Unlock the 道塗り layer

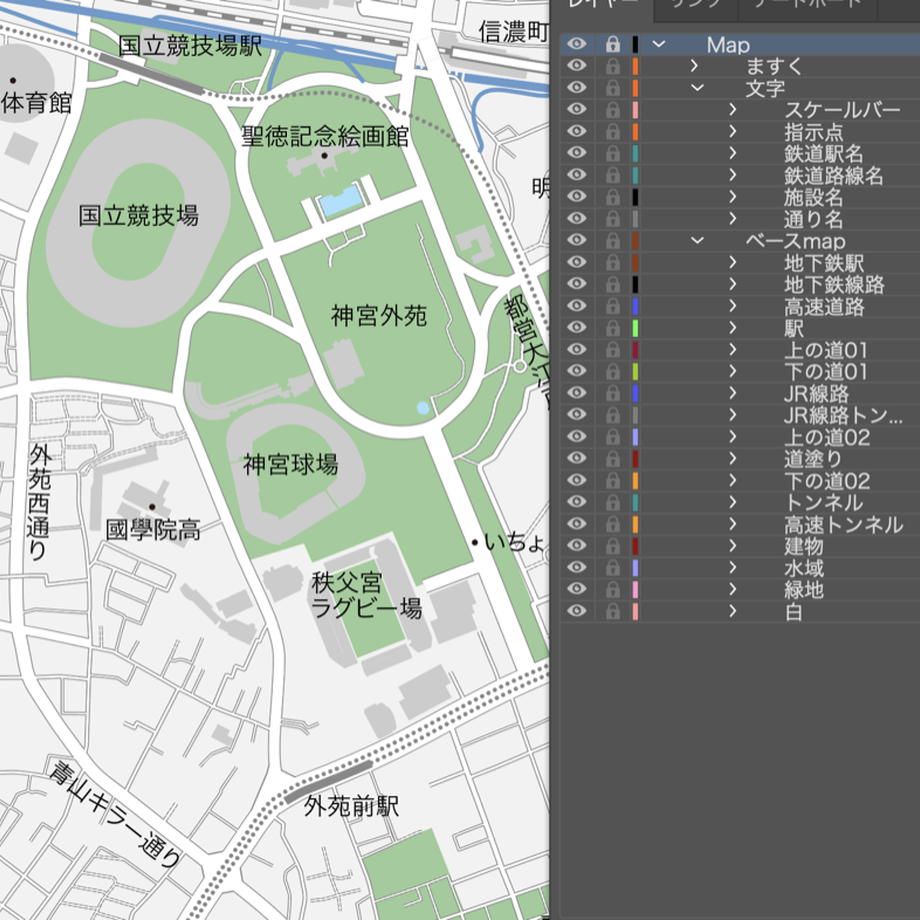point(613,458)
